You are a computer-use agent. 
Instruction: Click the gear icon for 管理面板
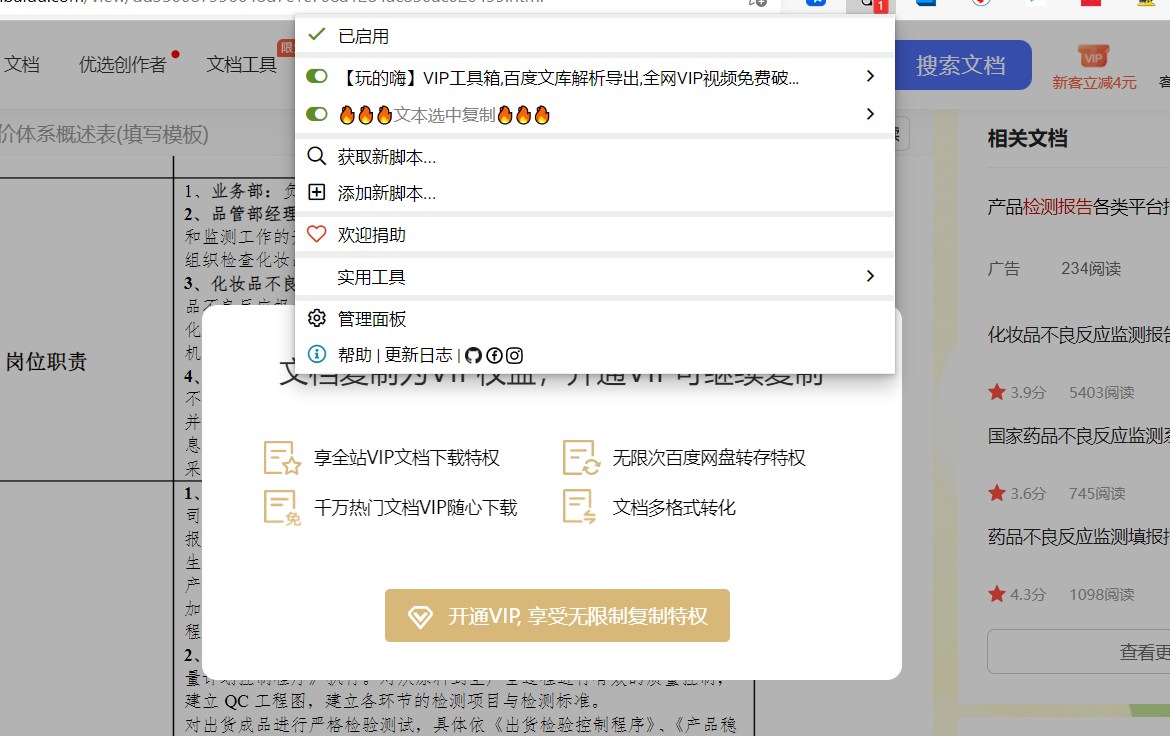[317, 318]
